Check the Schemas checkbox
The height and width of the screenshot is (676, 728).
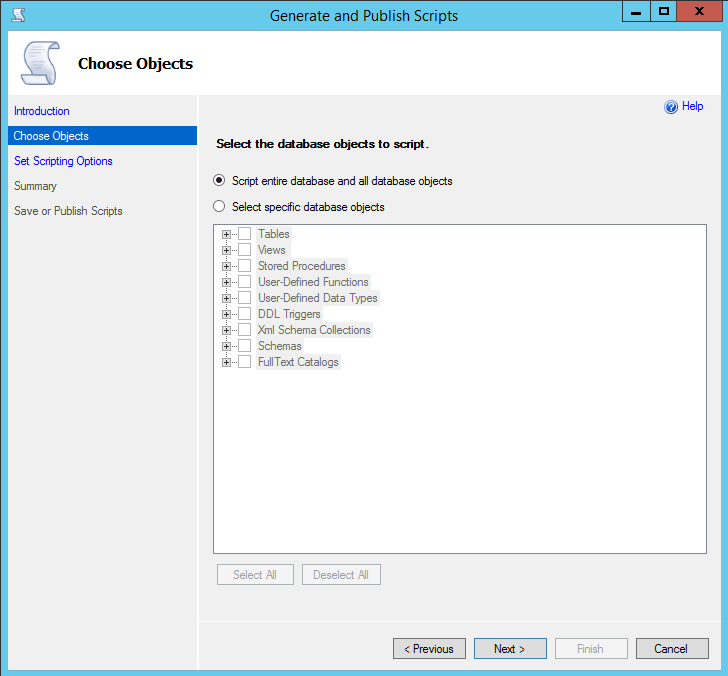point(245,346)
